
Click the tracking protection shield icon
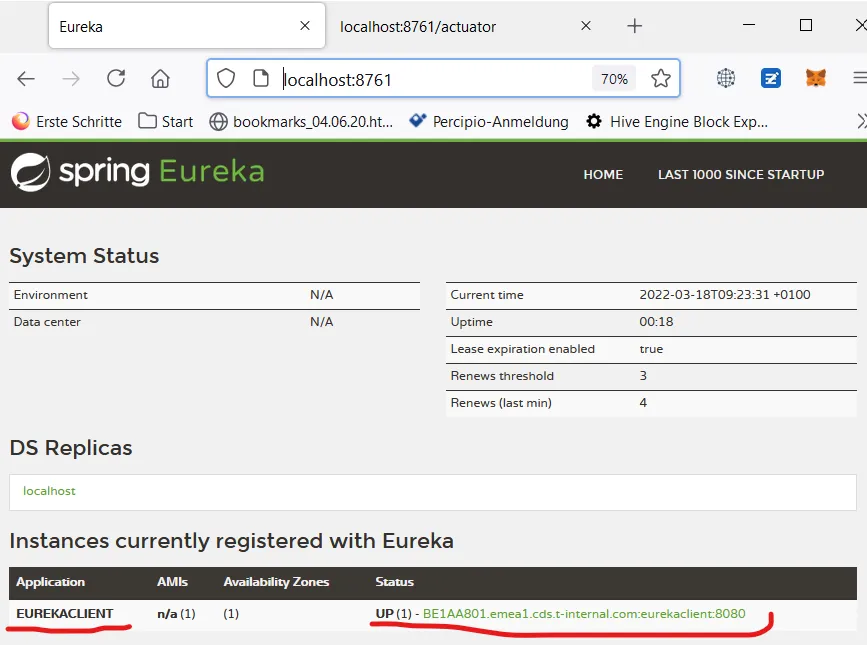(226, 78)
